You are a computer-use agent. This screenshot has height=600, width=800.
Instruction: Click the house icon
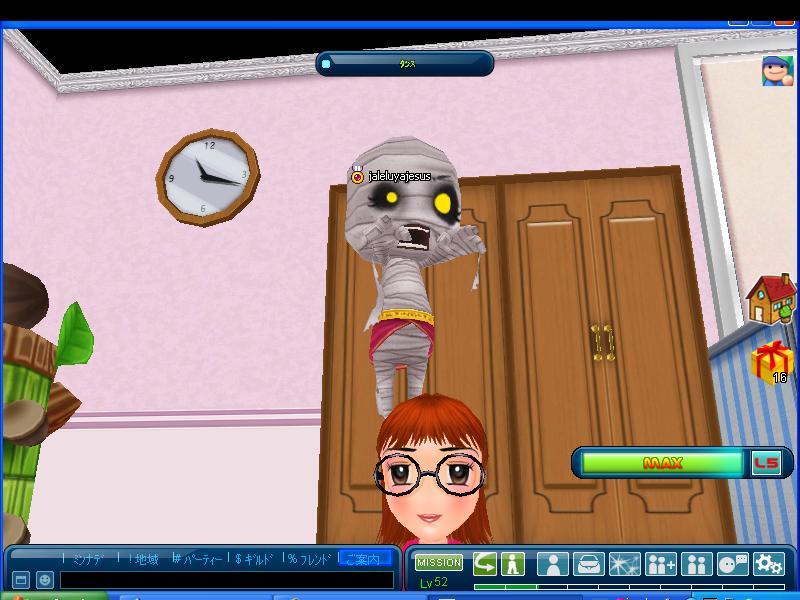pos(771,299)
